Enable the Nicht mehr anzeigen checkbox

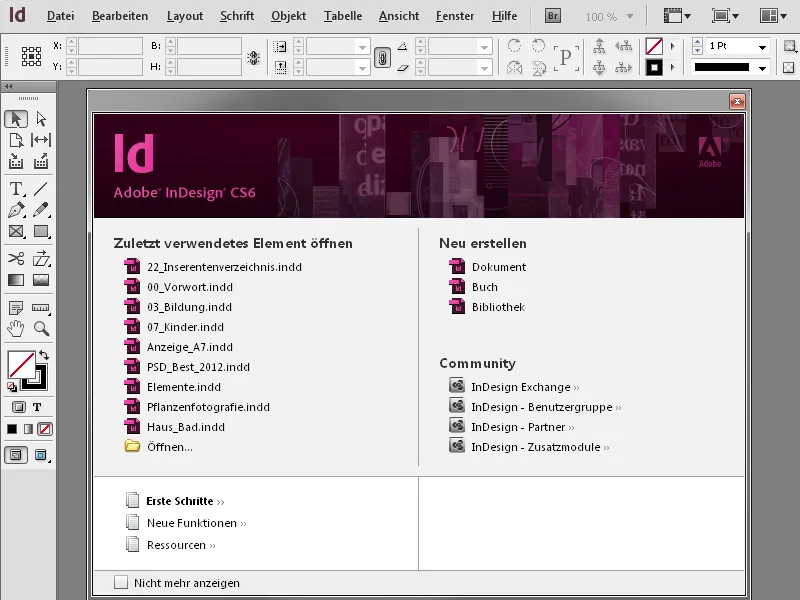(122, 581)
